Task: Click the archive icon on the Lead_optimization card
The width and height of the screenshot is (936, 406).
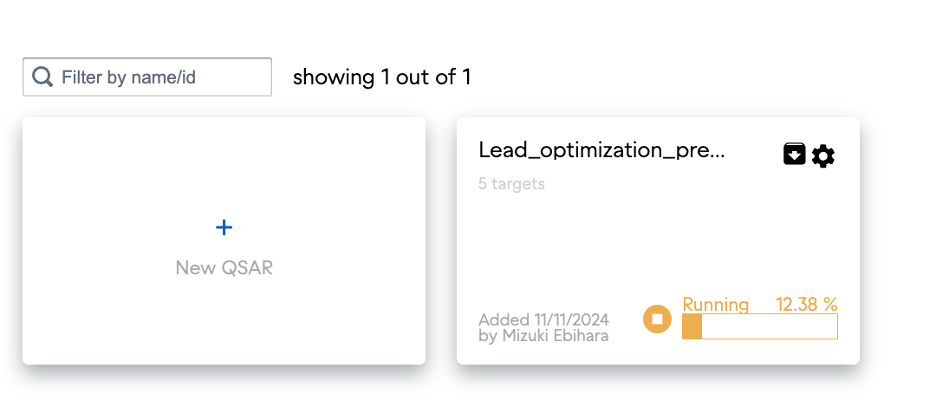Action: [794, 154]
